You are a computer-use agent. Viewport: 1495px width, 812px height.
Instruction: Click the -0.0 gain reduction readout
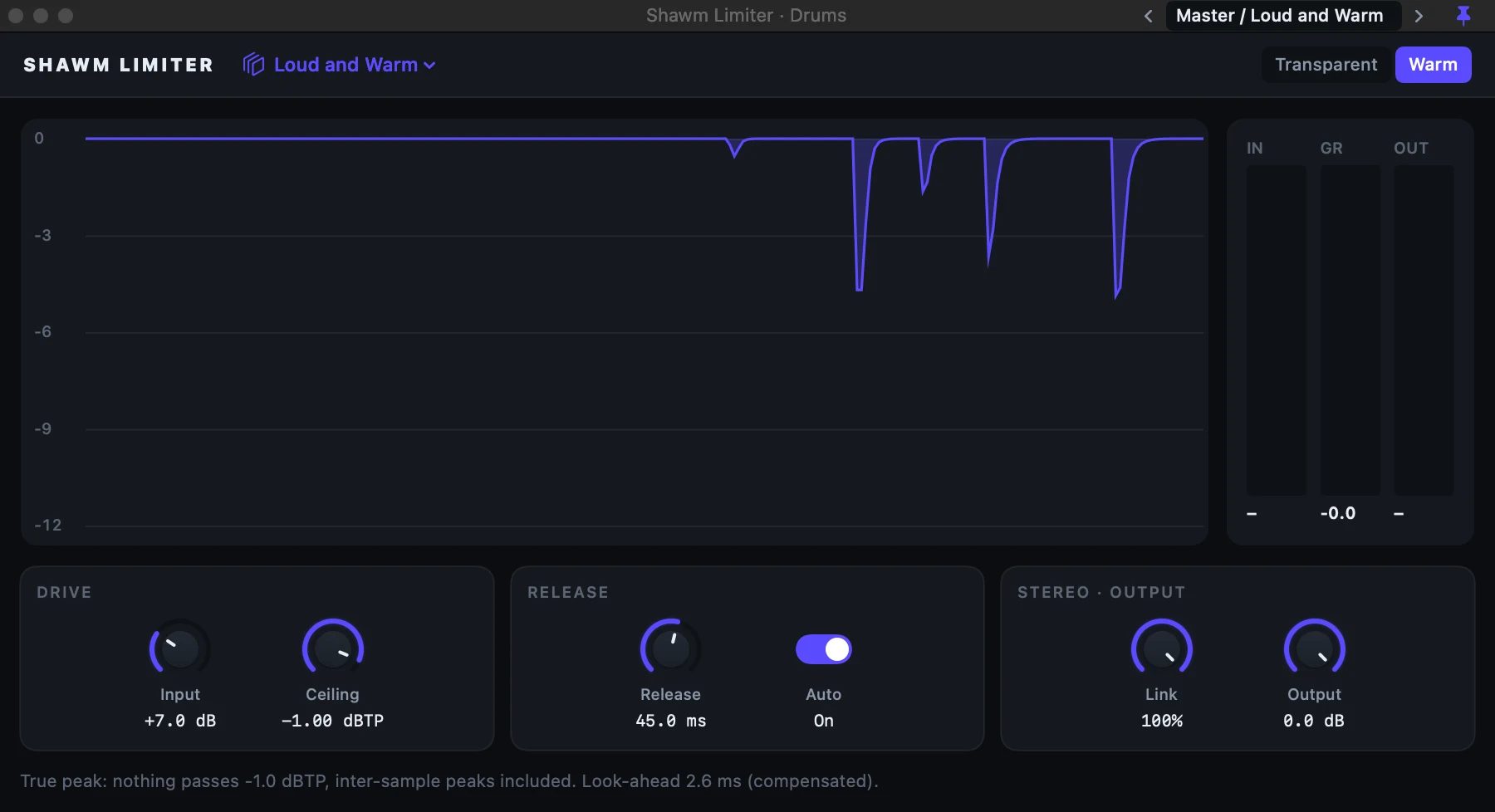[1338, 513]
